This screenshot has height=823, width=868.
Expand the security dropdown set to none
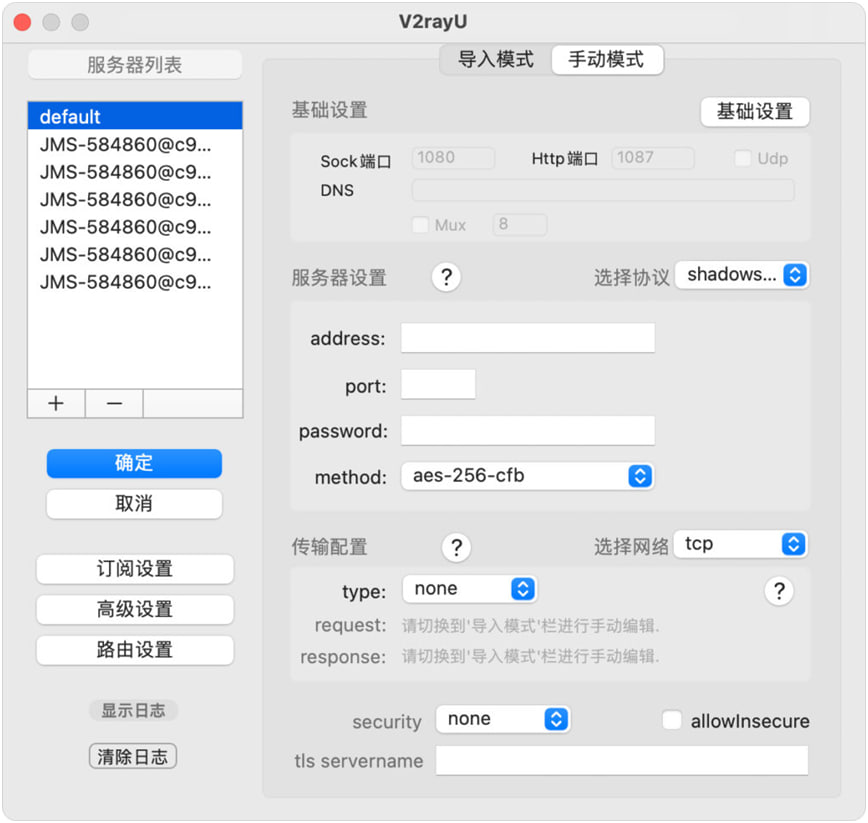click(503, 719)
